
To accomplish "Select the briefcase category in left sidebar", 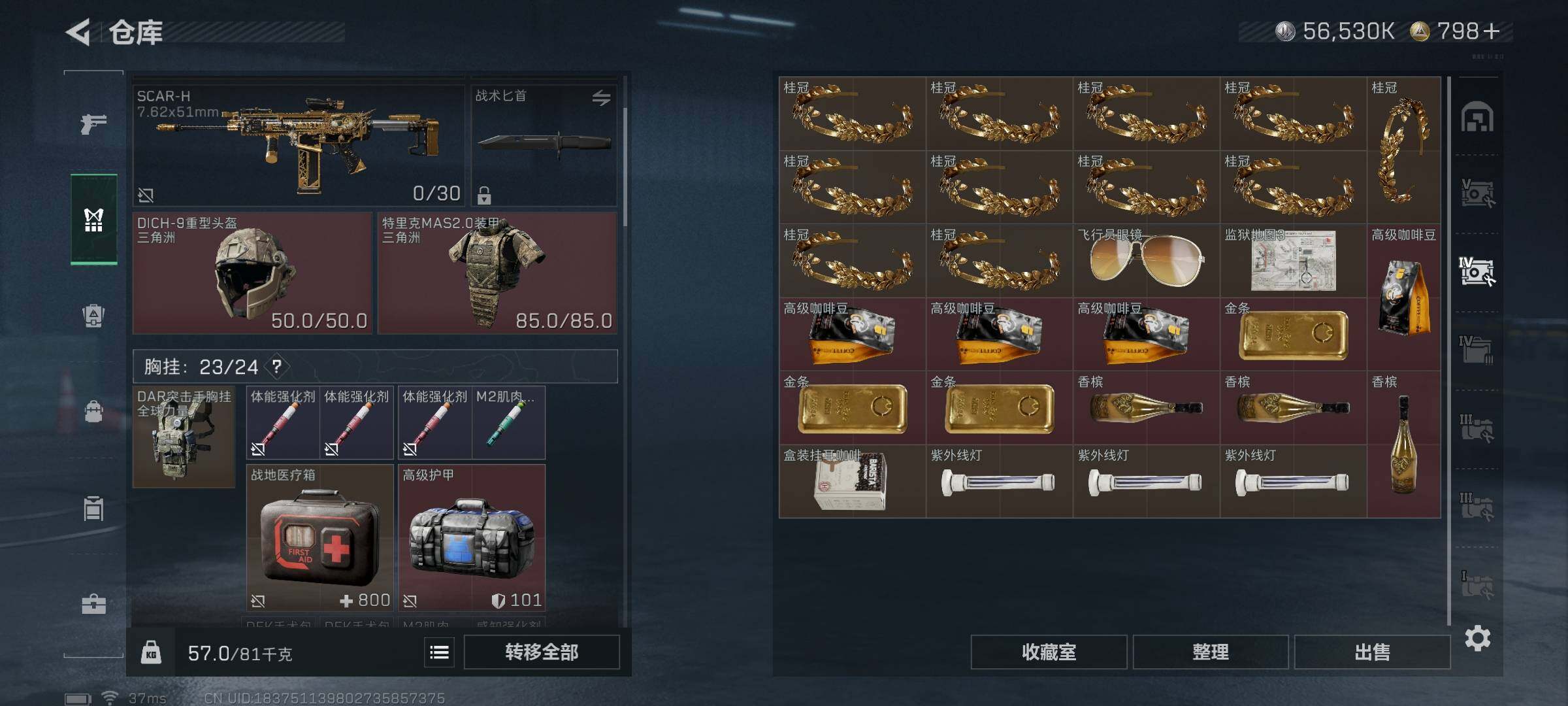I will click(93, 603).
